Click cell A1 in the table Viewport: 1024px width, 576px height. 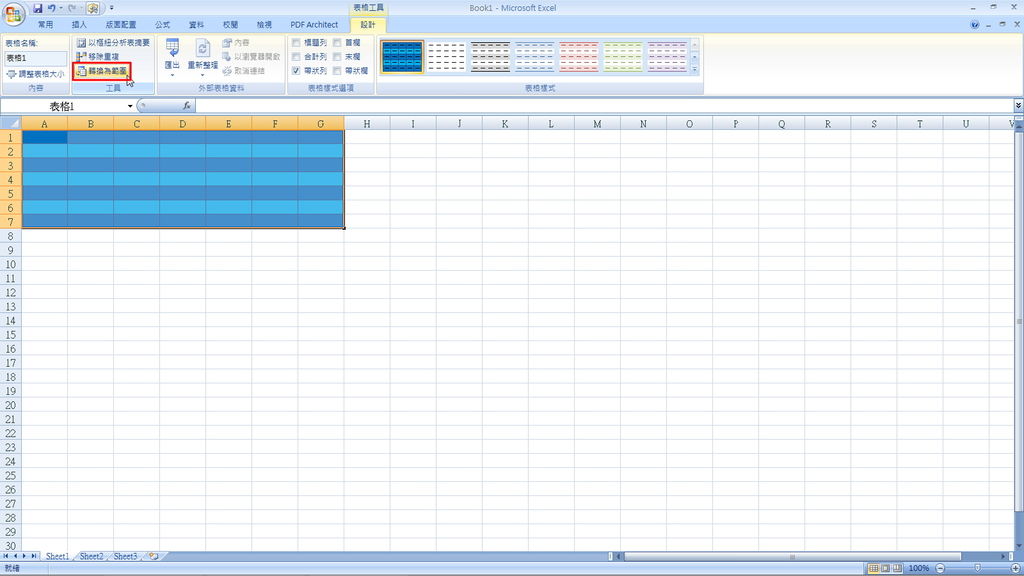44,138
